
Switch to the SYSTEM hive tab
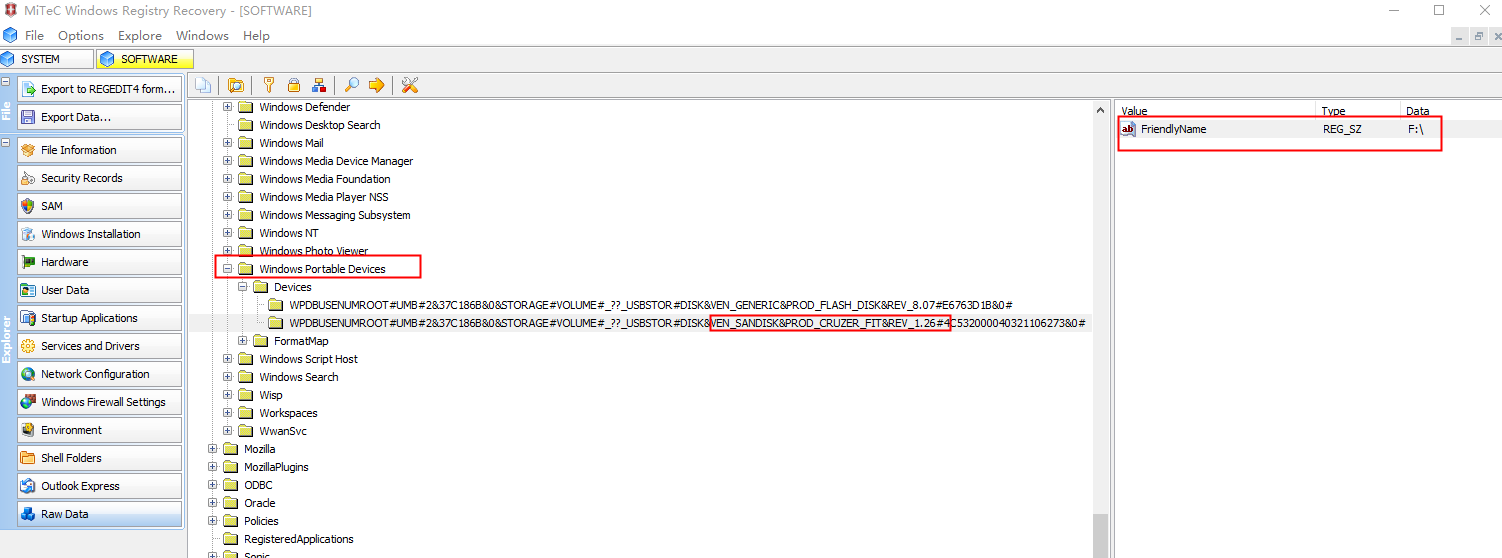47,59
